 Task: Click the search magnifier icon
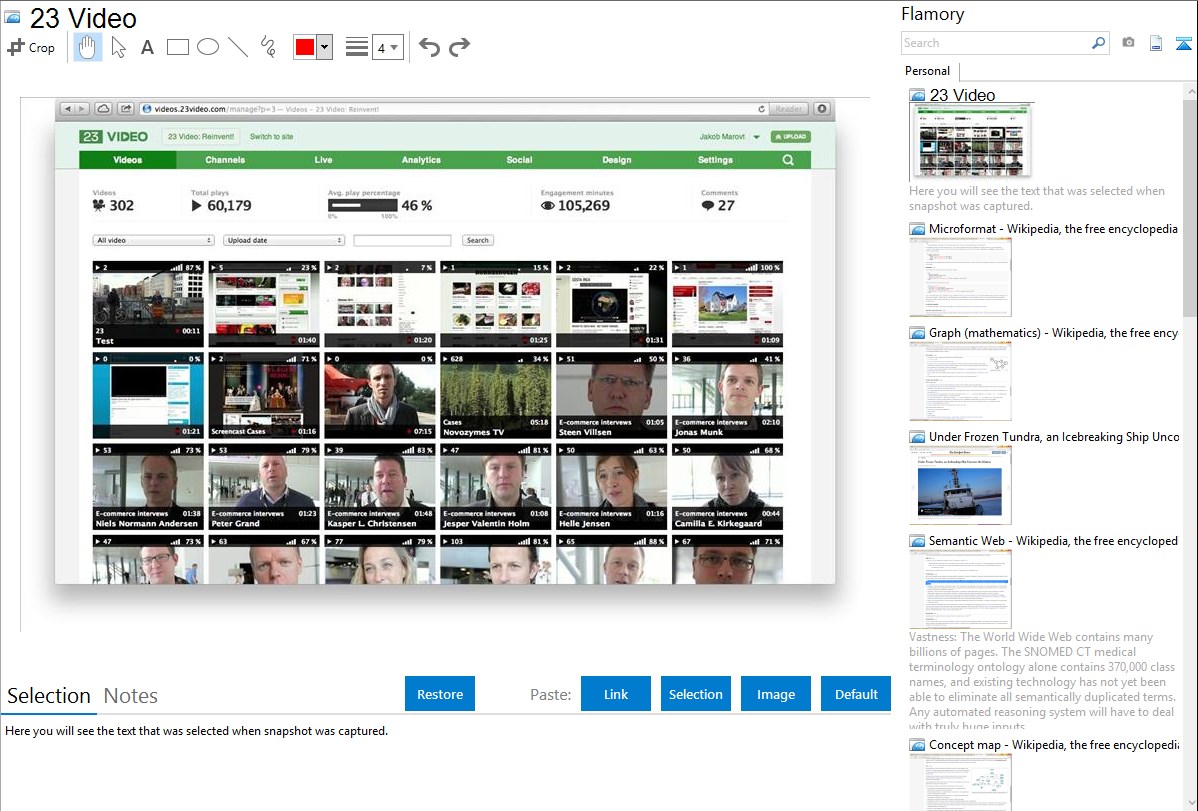coord(1098,43)
